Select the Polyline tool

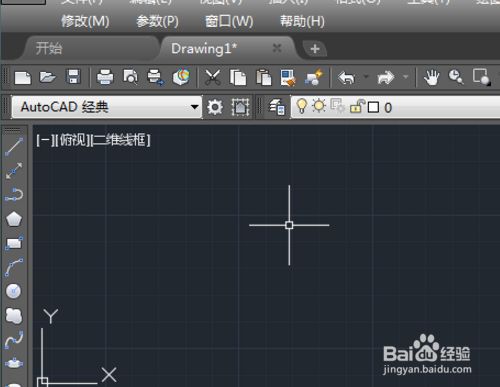(14, 195)
